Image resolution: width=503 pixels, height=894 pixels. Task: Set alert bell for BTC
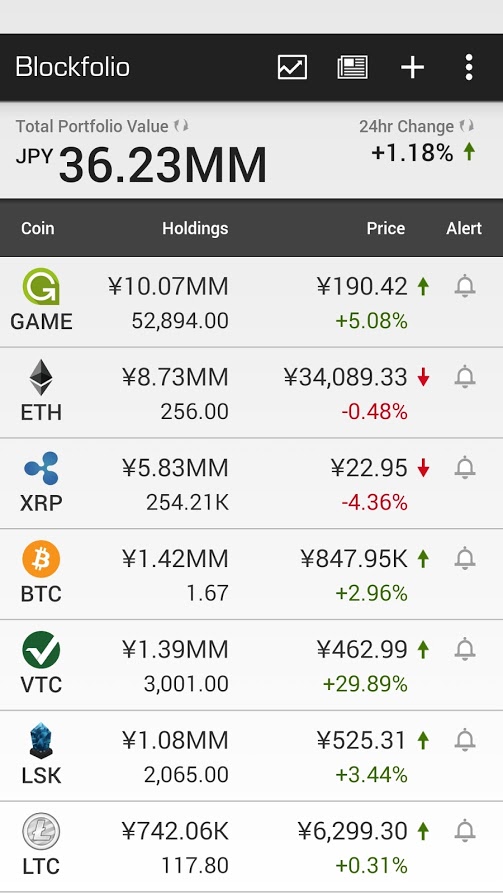[465, 558]
